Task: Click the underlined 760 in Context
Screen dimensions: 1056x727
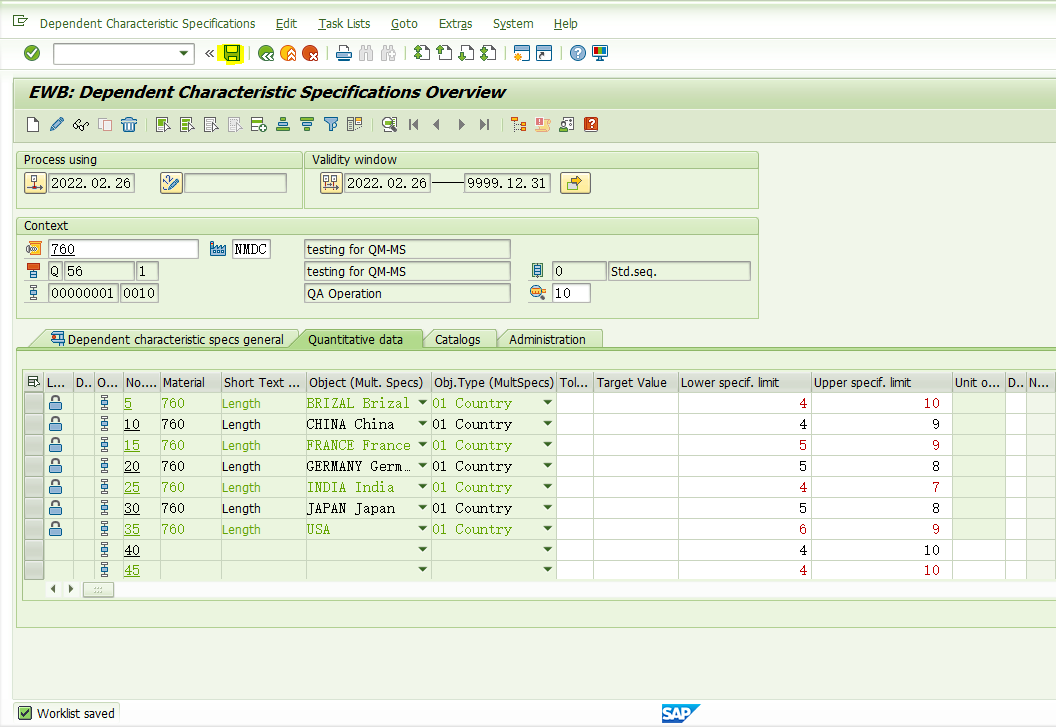Action: pos(63,249)
